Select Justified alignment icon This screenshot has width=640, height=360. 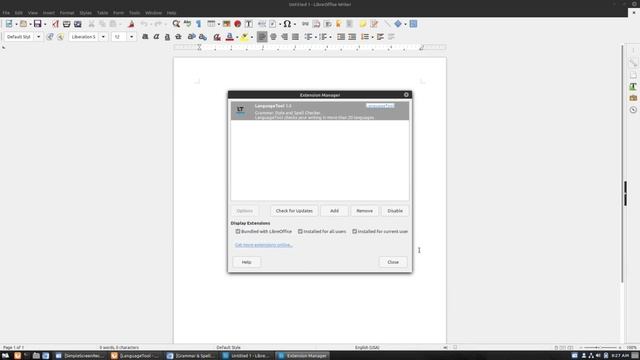295,37
